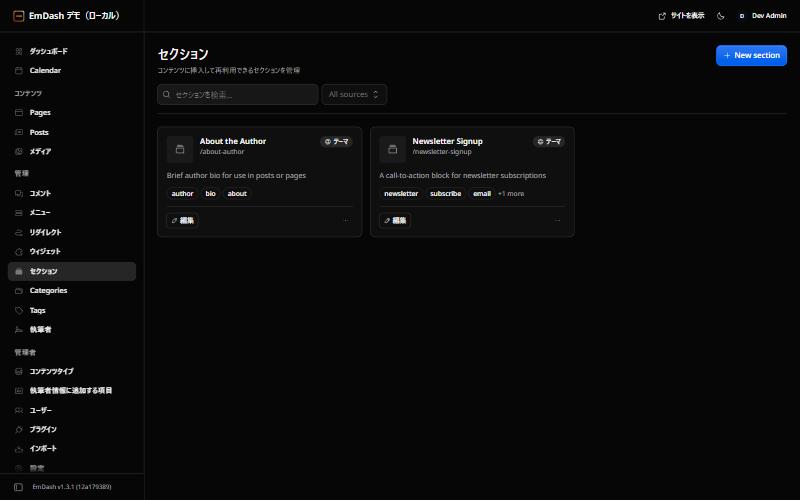800x500 pixels.
Task: Click the プラグイン sidebar icon
Action: point(19,430)
